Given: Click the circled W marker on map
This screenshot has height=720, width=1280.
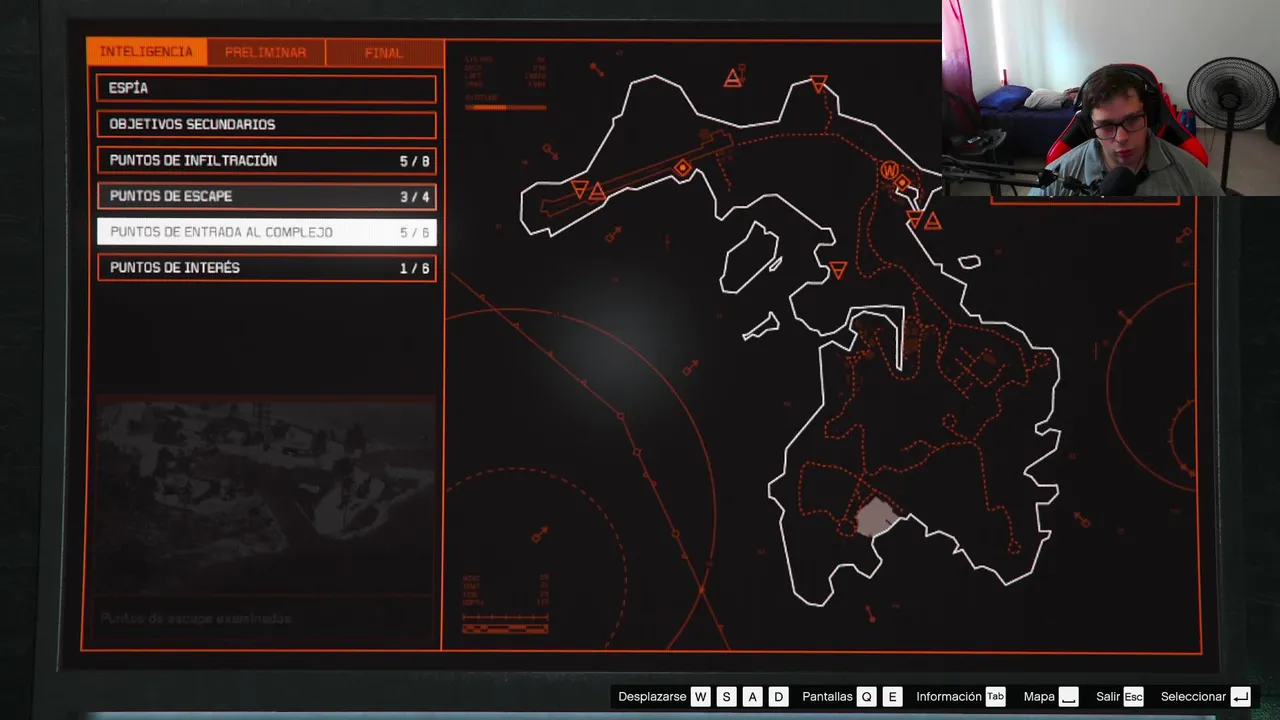Looking at the screenshot, I should [x=888, y=171].
